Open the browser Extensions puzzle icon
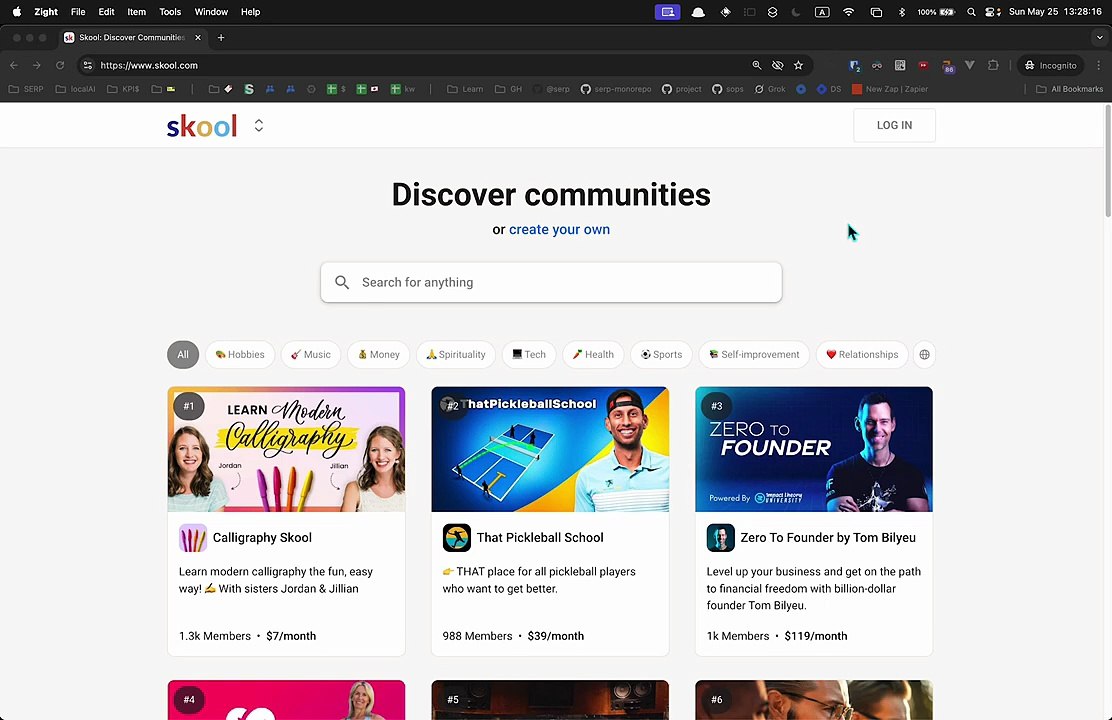 993,65
